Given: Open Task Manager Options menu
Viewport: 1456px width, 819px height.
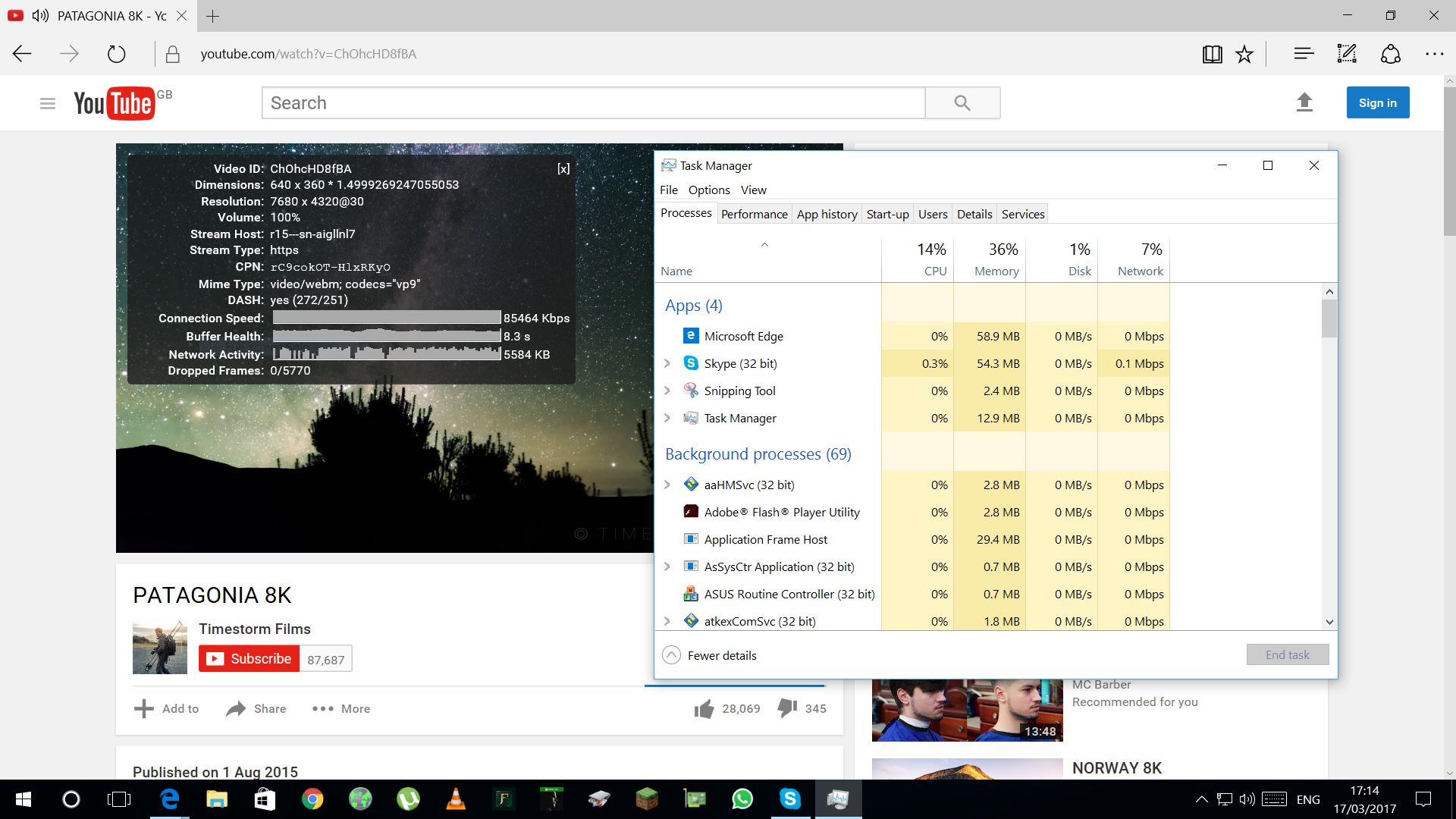Looking at the screenshot, I should 709,190.
